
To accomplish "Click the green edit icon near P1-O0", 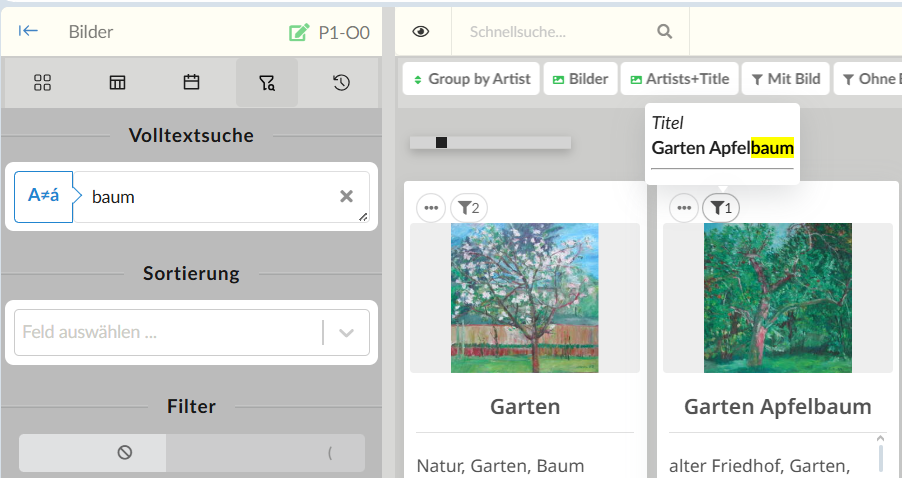I will (298, 32).
